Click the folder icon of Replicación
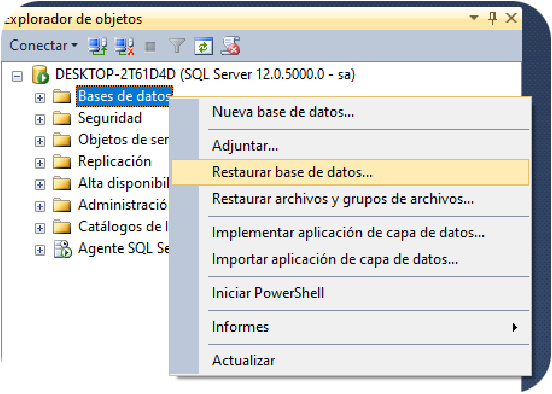The height and width of the screenshot is (394, 552). coord(62,162)
